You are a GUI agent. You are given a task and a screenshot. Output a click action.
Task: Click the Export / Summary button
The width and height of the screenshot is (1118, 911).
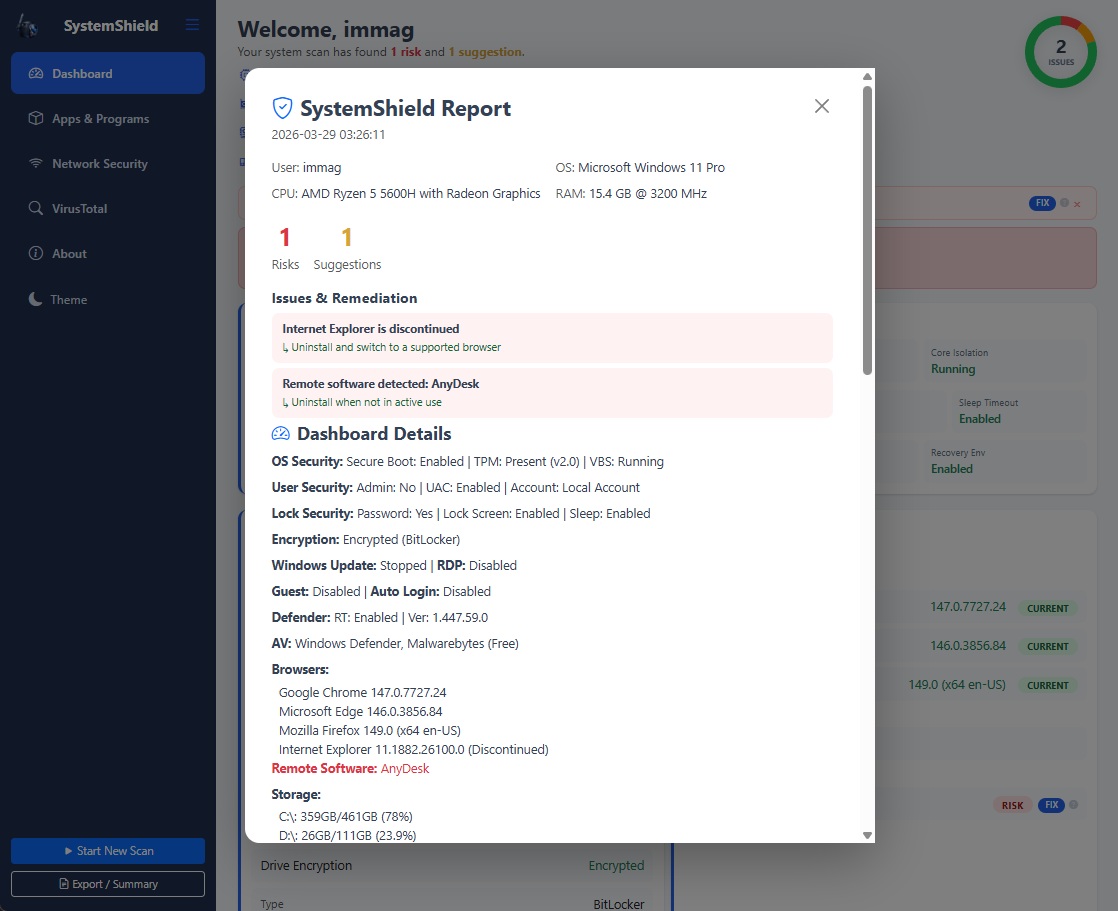(107, 884)
